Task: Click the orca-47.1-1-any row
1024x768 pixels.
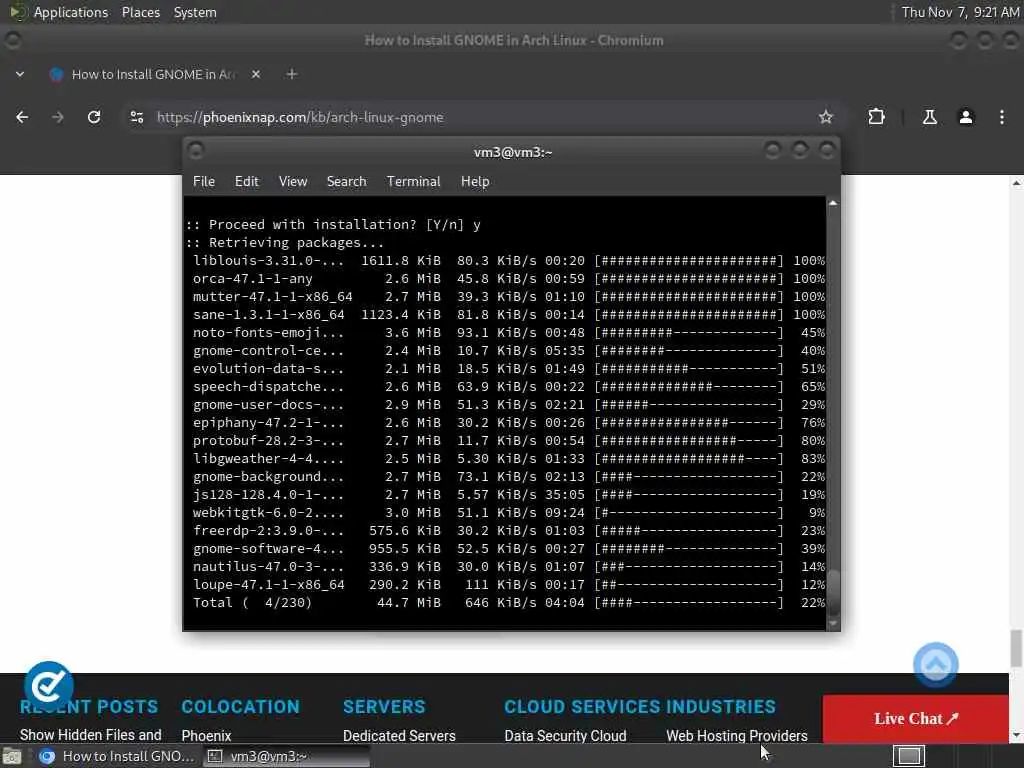Action: (x=508, y=278)
